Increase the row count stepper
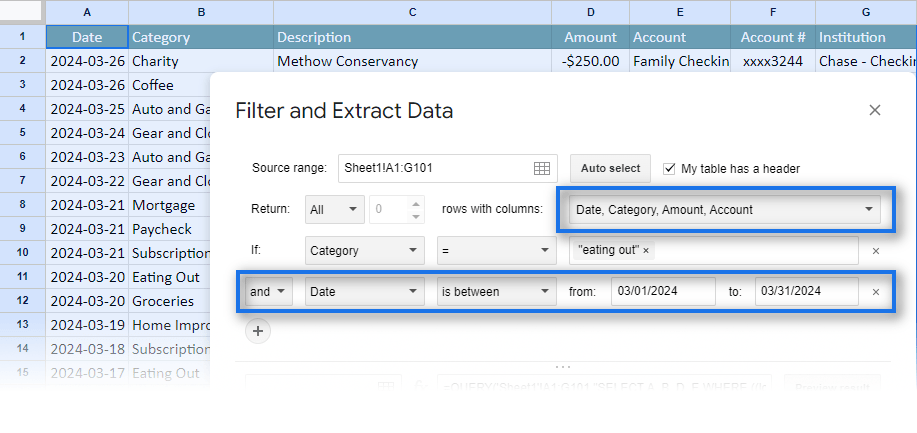The width and height of the screenshot is (917, 433). 415,204
